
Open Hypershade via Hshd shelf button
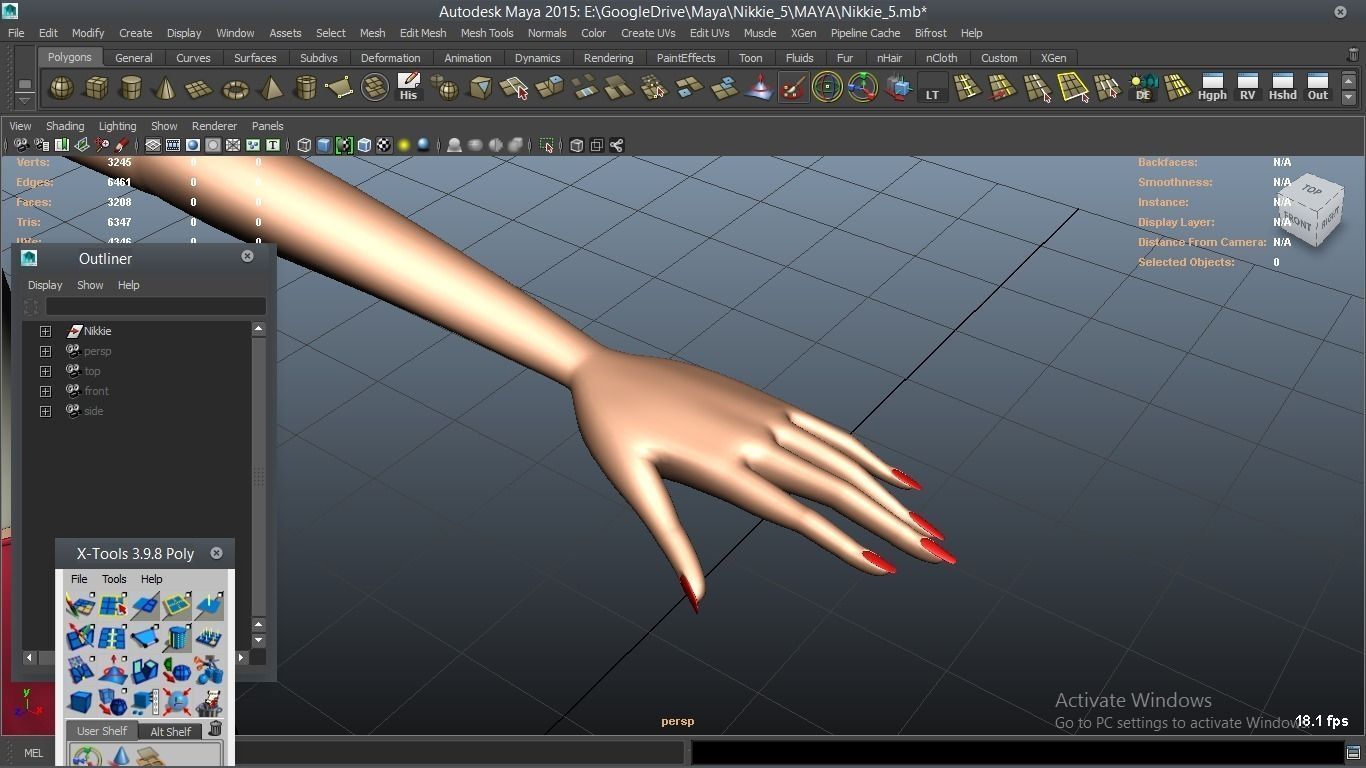click(x=1282, y=88)
